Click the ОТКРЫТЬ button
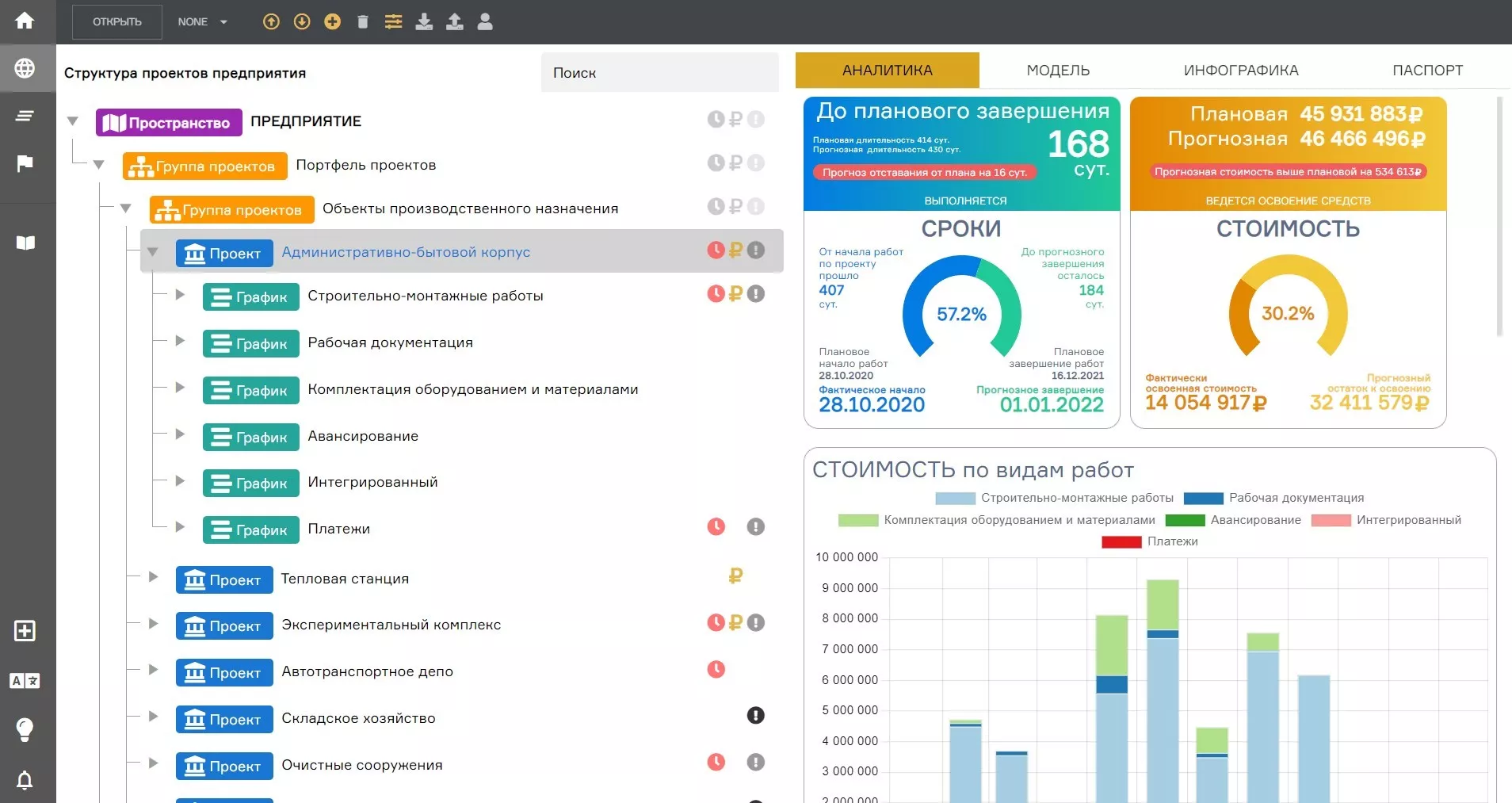The image size is (1512, 803). (117, 22)
